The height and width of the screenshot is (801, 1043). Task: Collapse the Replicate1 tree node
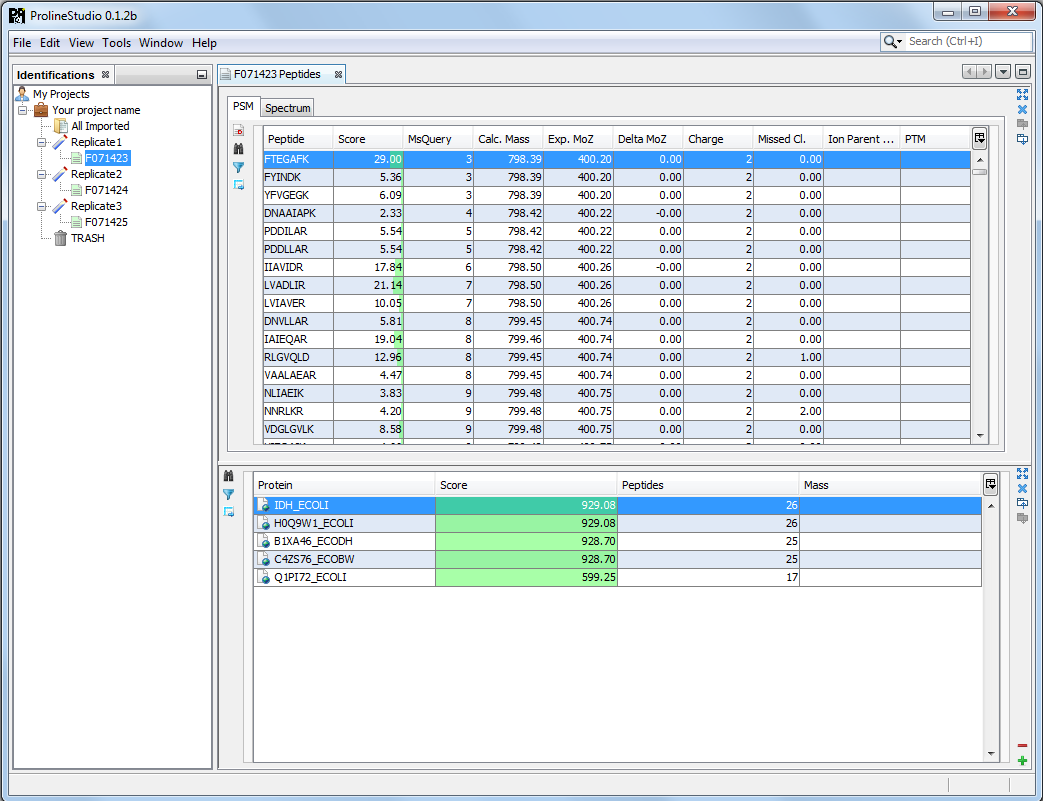[x=42, y=142]
